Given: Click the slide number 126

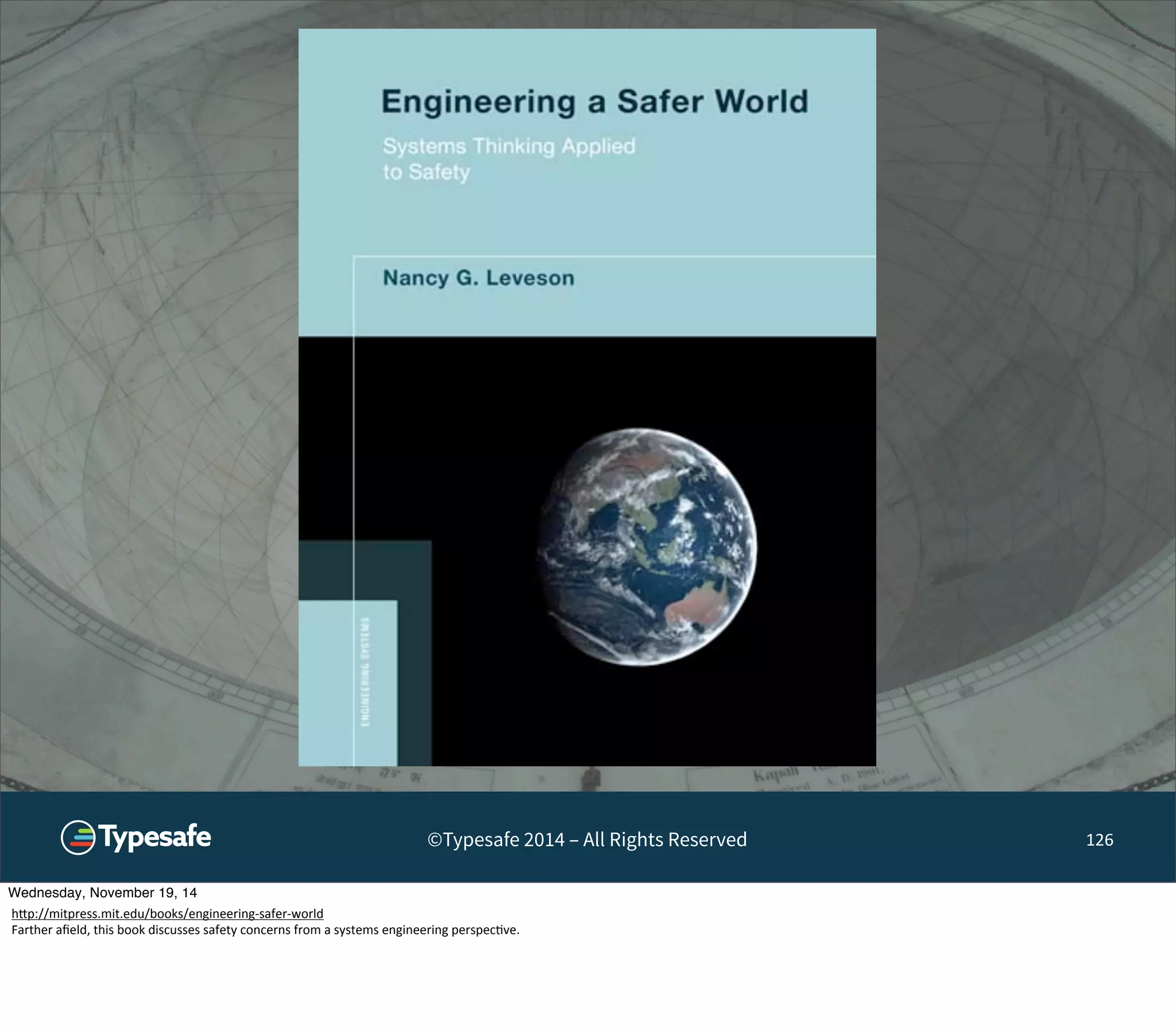Looking at the screenshot, I should coord(1100,840).
